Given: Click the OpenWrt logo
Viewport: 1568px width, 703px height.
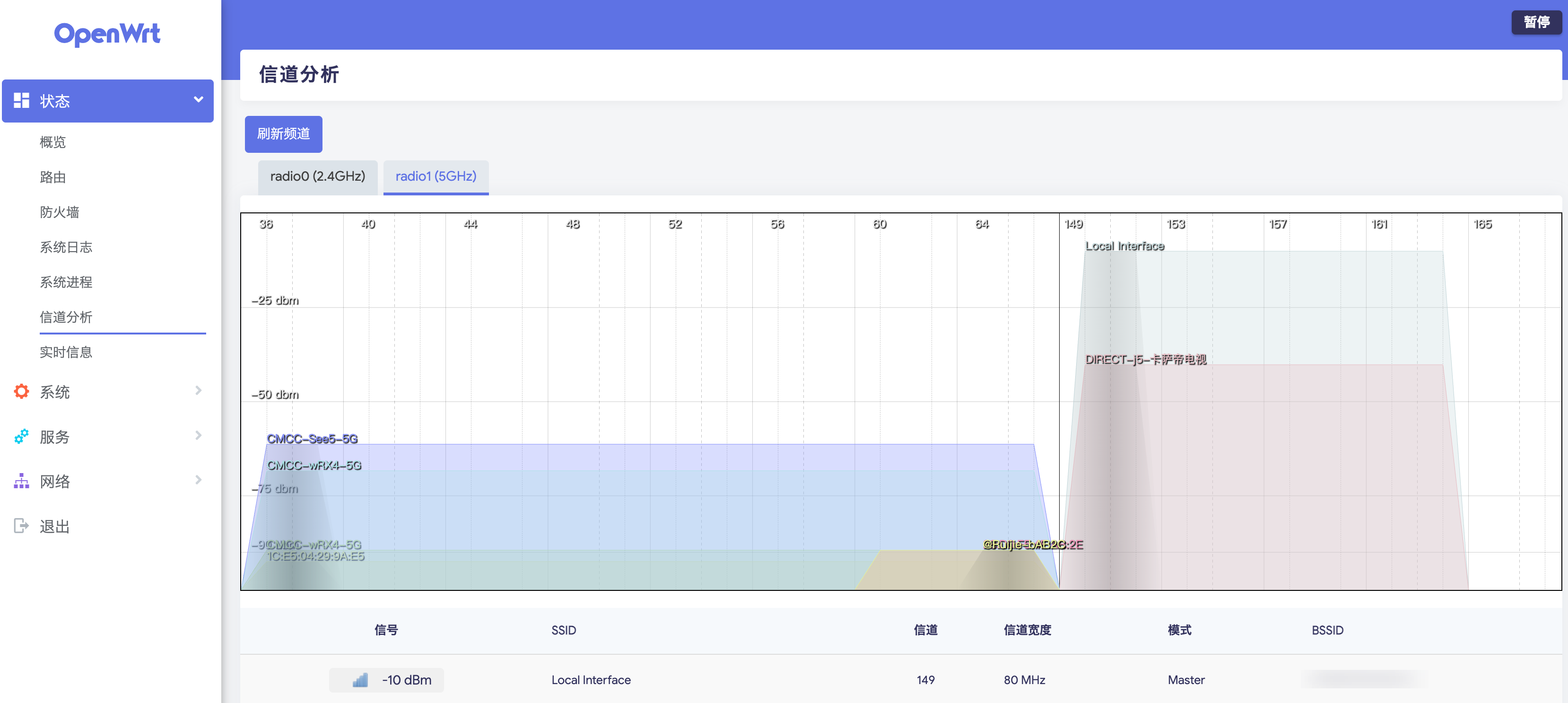Looking at the screenshot, I should (107, 34).
